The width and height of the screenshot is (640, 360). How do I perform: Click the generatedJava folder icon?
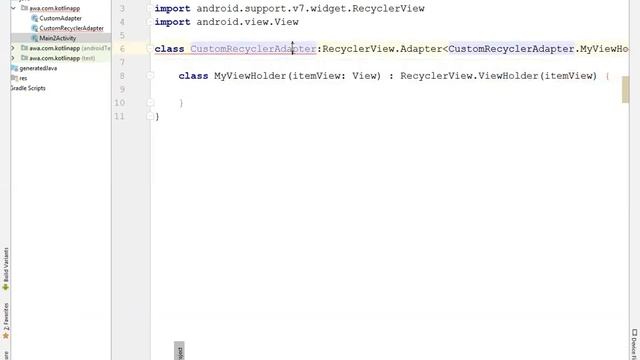point(15,68)
